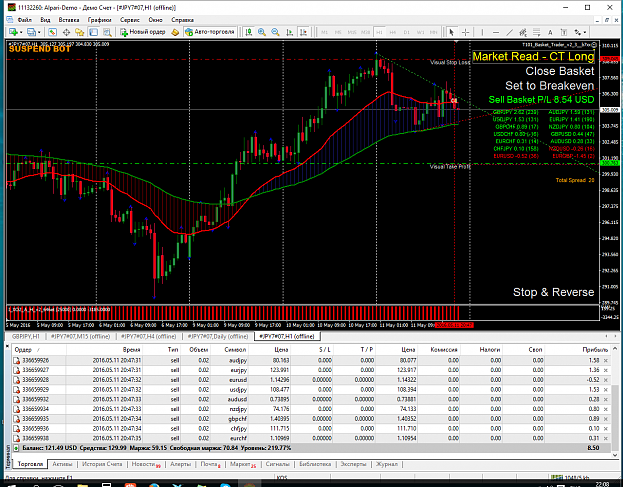Select the text label T tool

564,32
